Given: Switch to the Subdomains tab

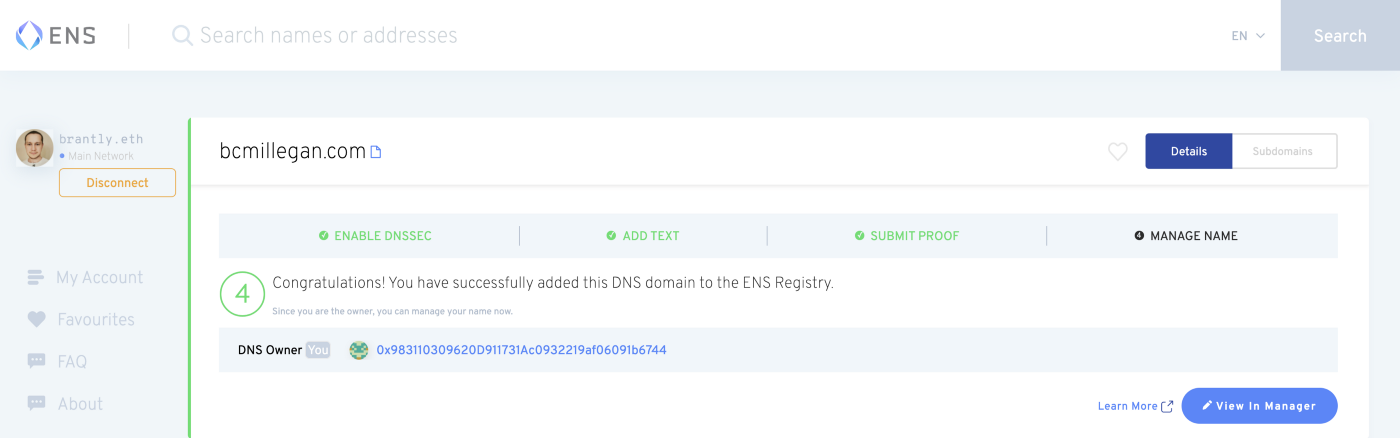Looking at the screenshot, I should pyautogui.click(x=1284, y=151).
